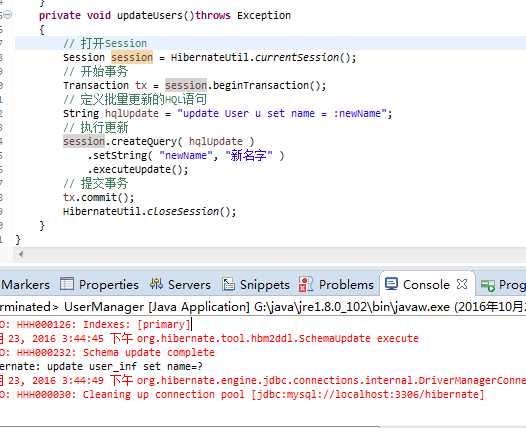
Task: Click session in the beginTransaction line
Action: [x=186, y=86]
